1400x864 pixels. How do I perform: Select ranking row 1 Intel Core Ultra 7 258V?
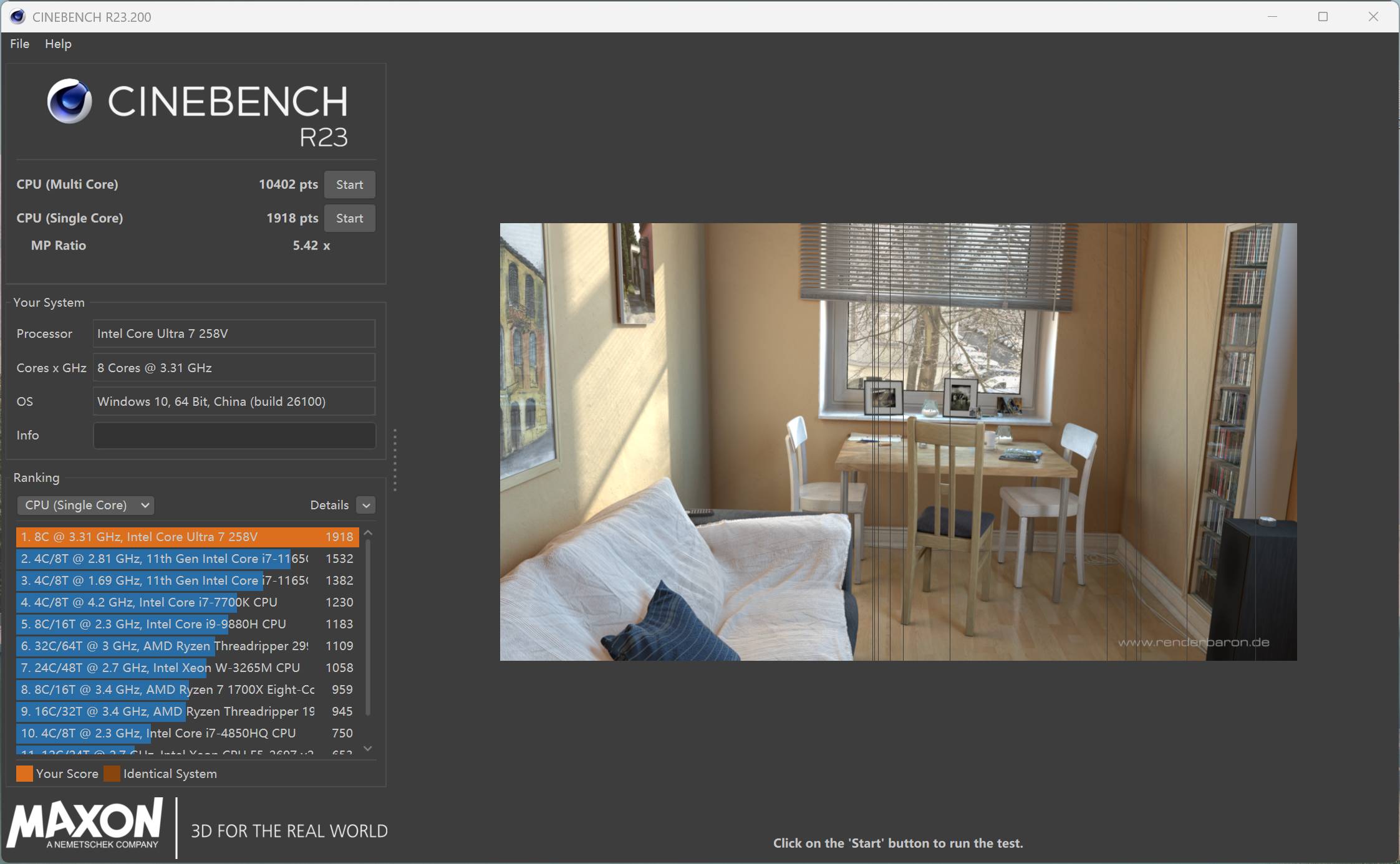click(x=187, y=537)
